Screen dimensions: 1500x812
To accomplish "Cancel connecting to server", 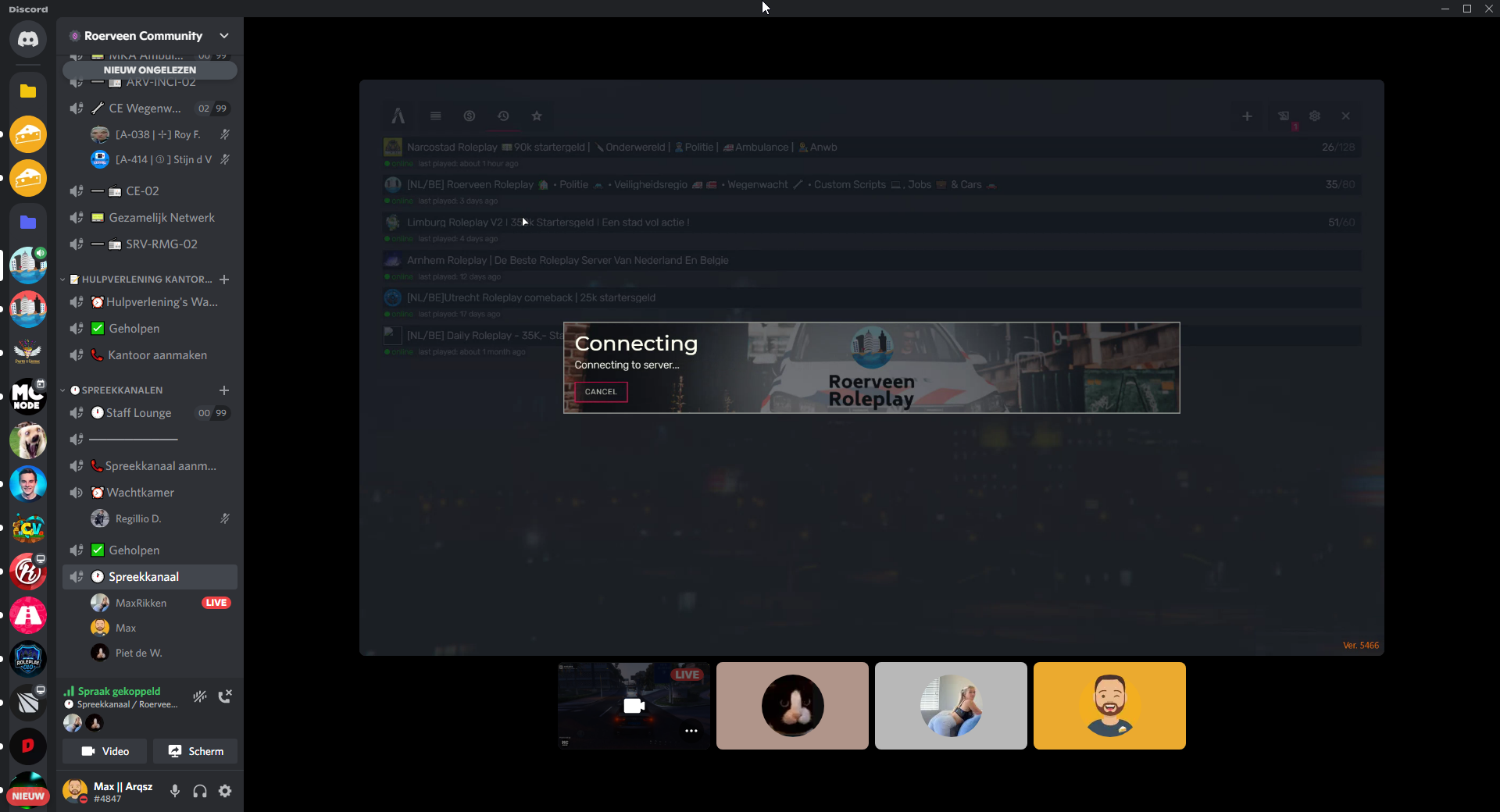I will [x=601, y=392].
